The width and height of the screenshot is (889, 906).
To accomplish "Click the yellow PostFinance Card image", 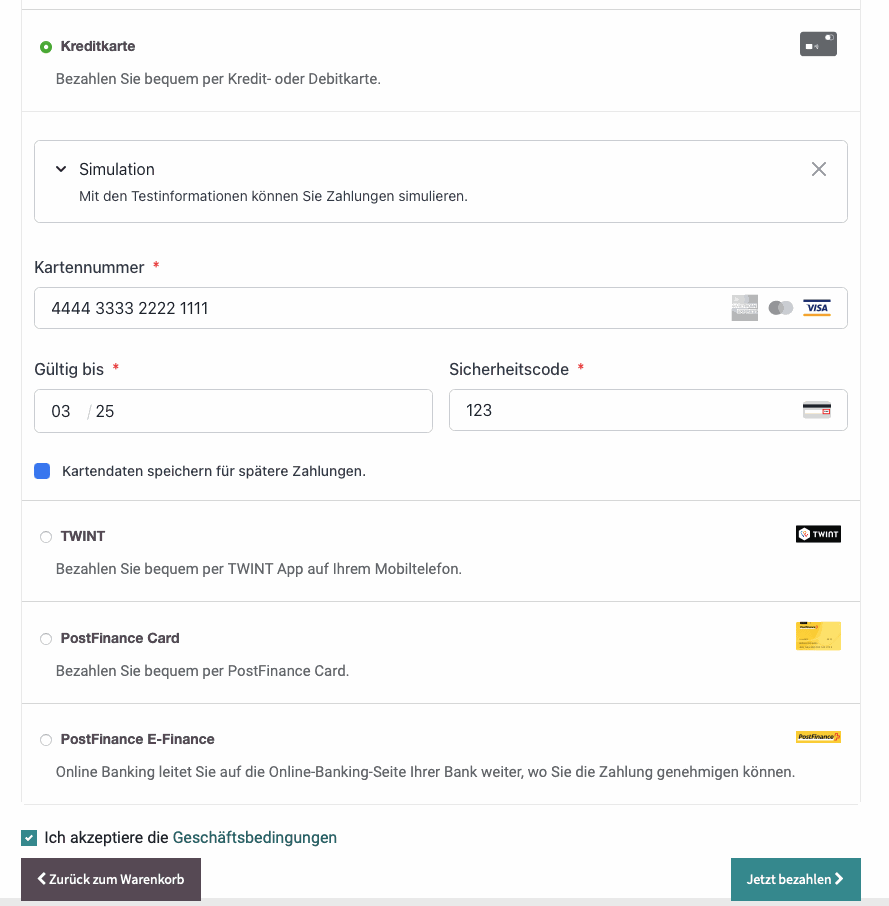I will point(818,636).
